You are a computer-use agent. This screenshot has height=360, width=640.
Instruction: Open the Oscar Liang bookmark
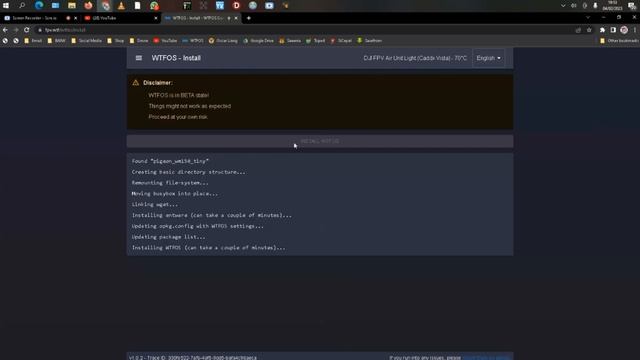(x=223, y=41)
